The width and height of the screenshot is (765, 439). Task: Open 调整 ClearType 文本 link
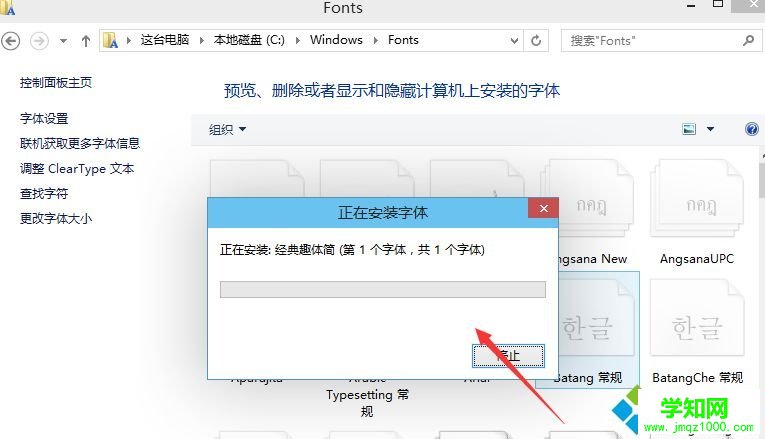[x=77, y=169]
